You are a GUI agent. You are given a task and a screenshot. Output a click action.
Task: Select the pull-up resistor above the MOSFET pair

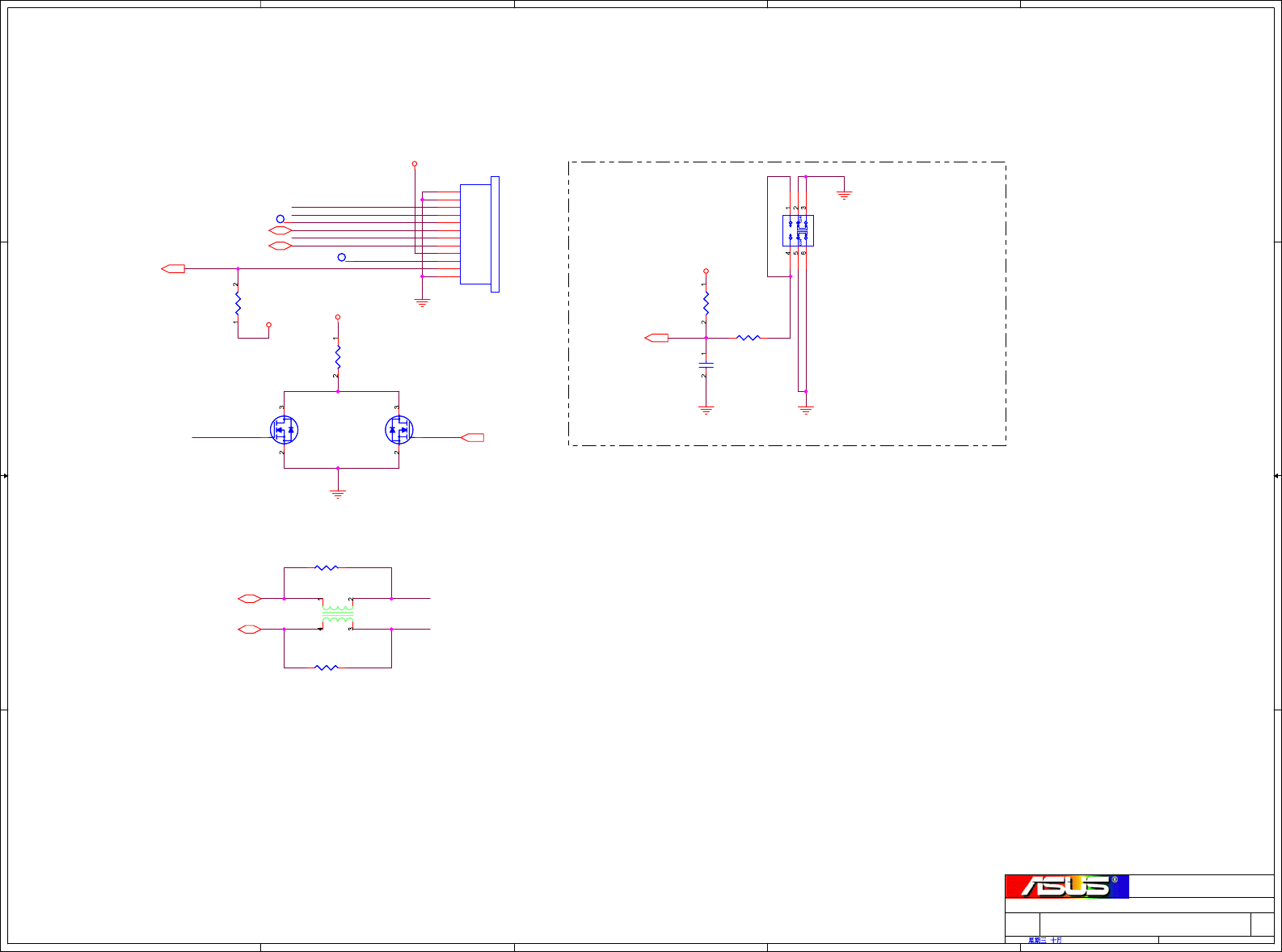point(338,356)
